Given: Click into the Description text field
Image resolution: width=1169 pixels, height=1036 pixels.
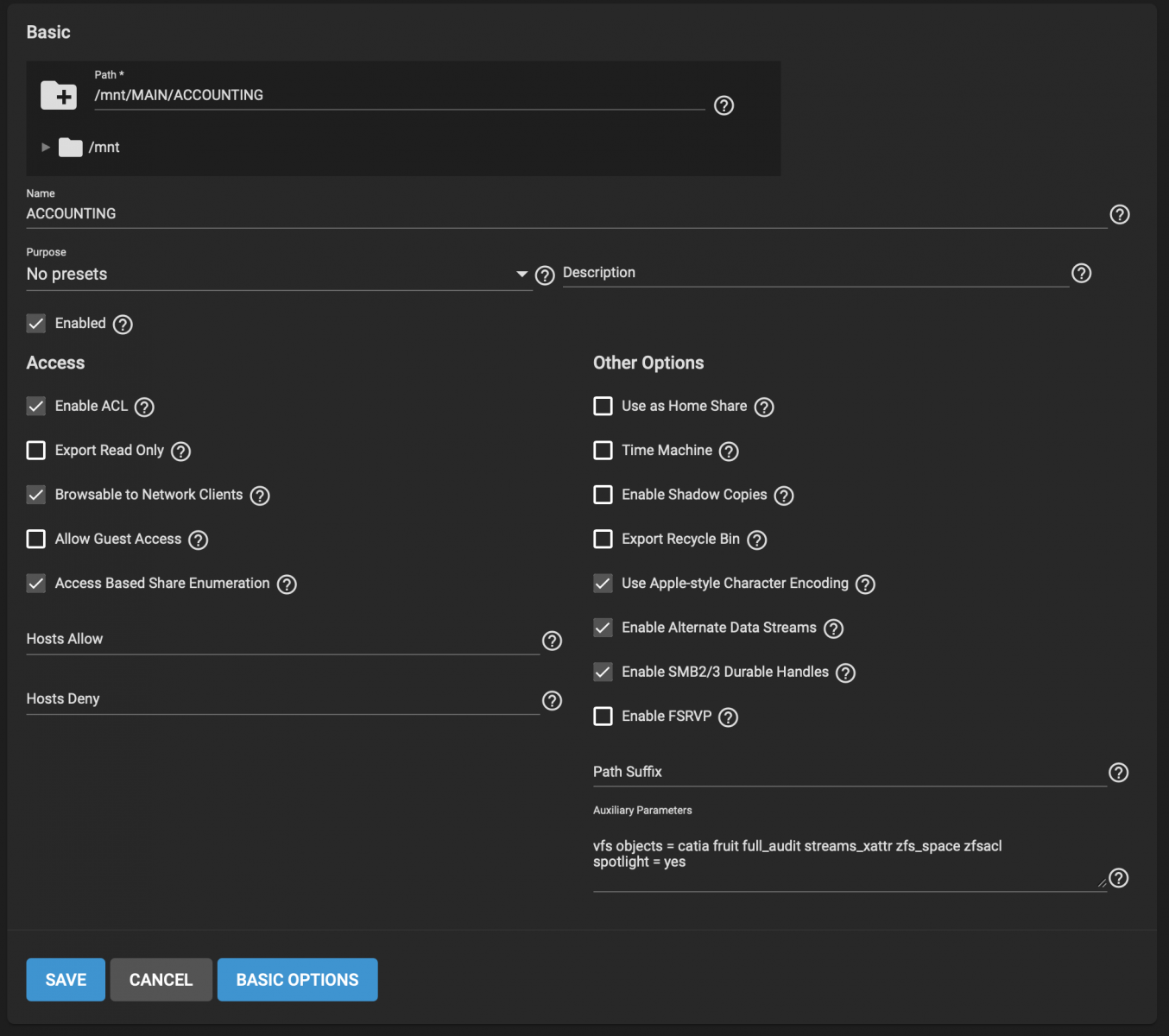Looking at the screenshot, I should point(814,273).
